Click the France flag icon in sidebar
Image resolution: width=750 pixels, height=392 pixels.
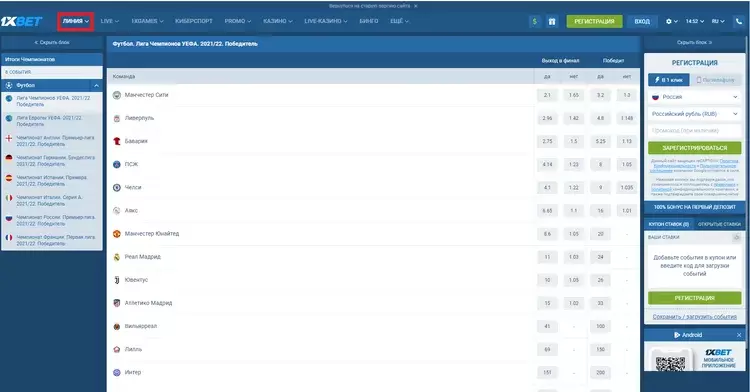[9, 237]
